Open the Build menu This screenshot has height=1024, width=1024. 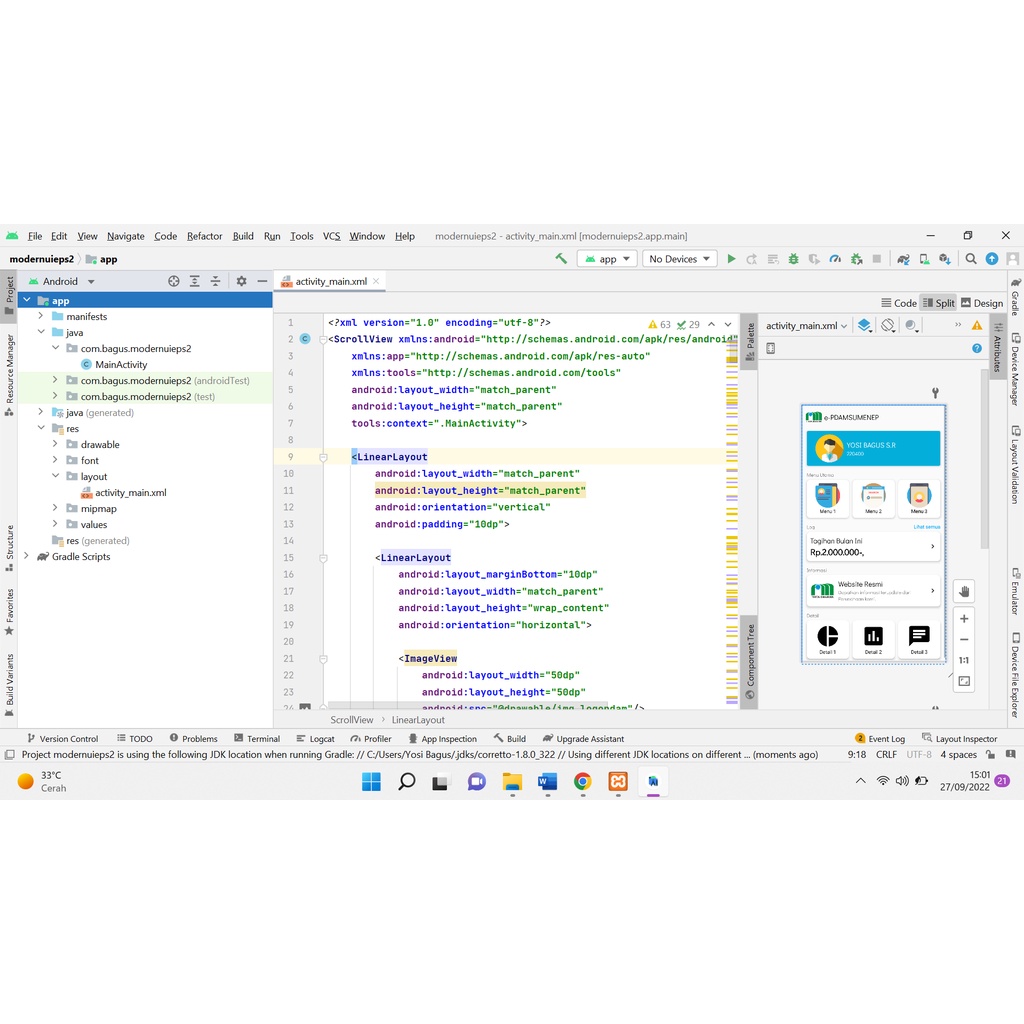pos(243,236)
